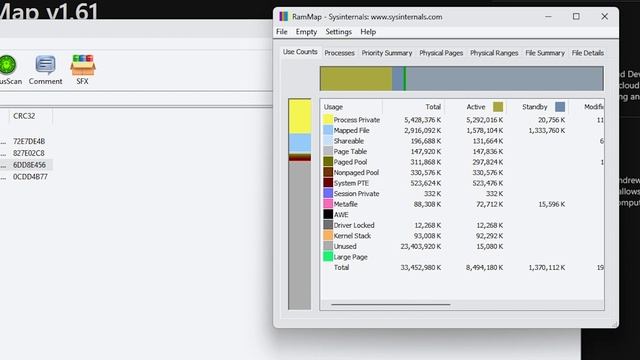Minimize the RamMap window
This screenshot has width=640, height=360.
[x=548, y=16]
